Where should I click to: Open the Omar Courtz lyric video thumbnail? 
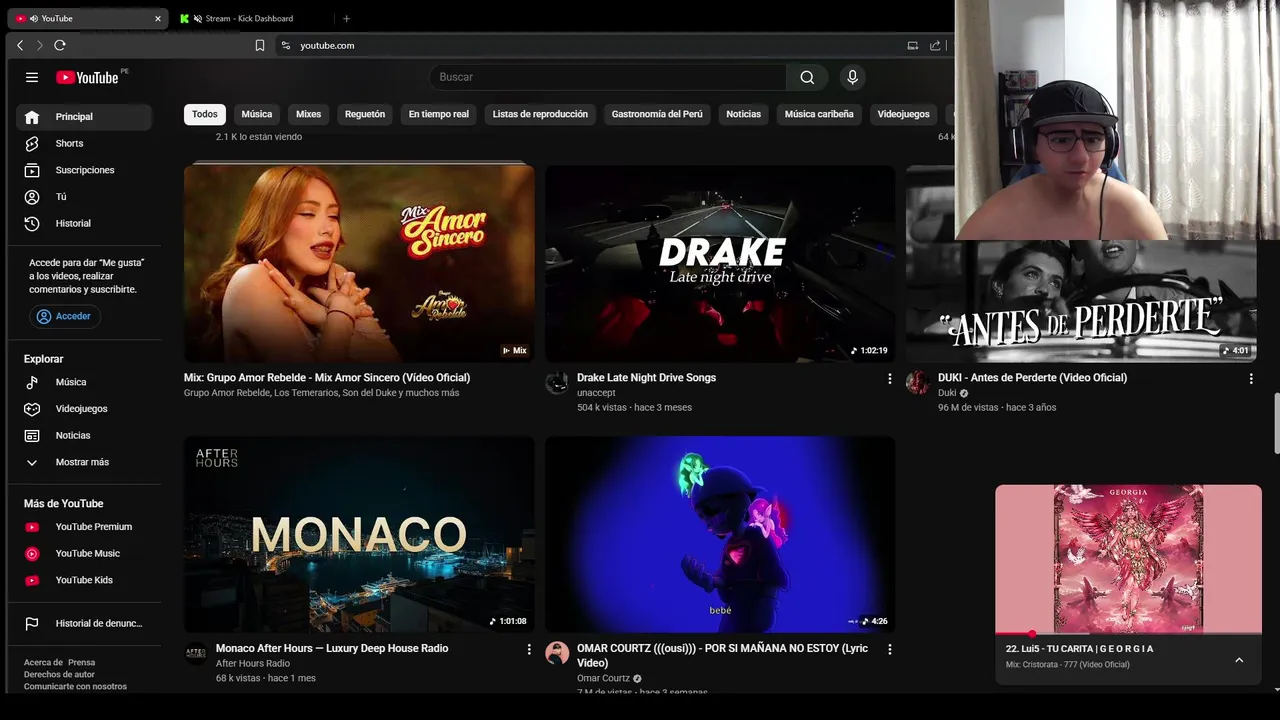(x=720, y=534)
